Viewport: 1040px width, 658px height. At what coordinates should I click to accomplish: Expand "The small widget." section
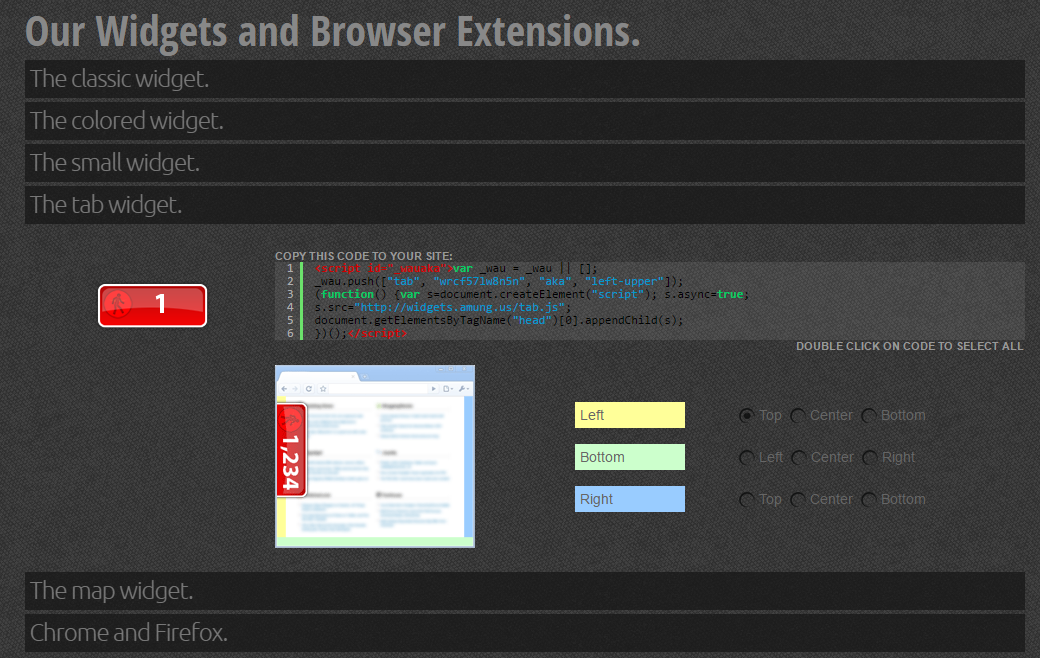tap(525, 163)
